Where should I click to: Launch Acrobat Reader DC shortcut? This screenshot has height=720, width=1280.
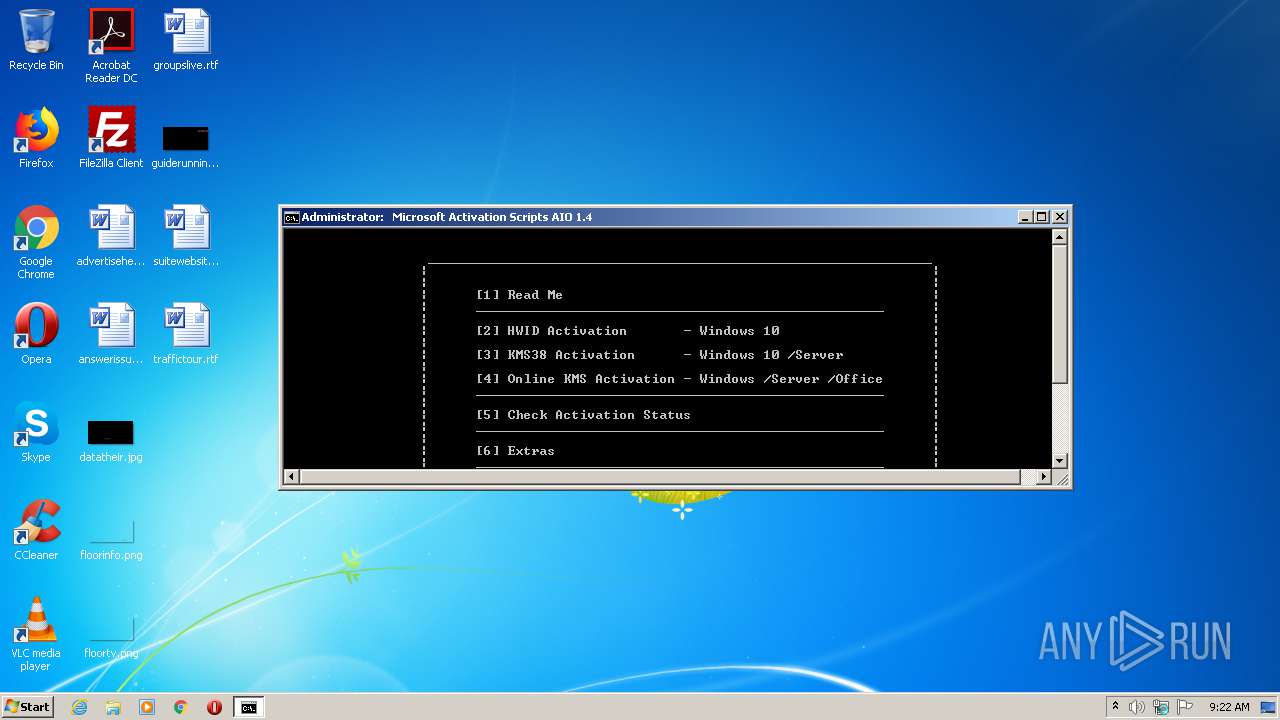[x=111, y=46]
